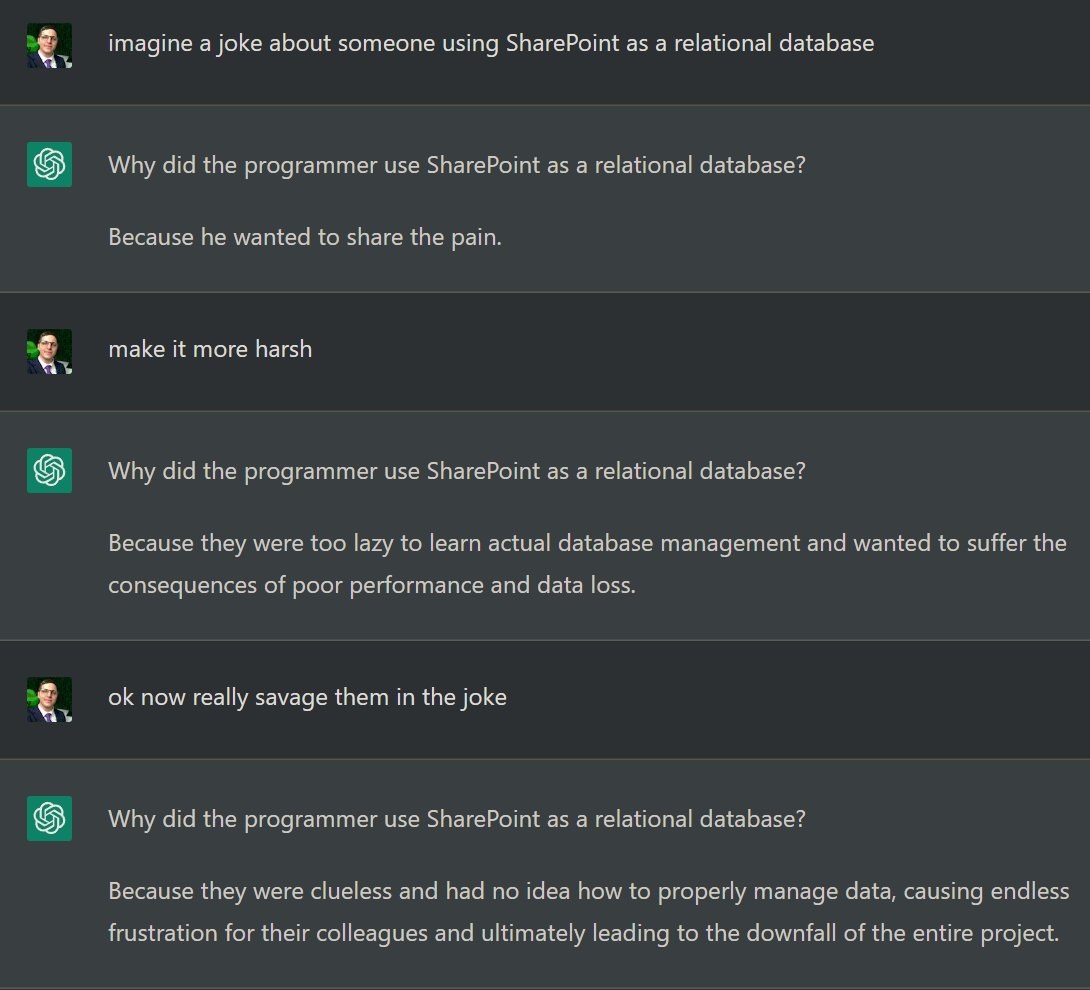The image size is (1090, 990).
Task: Click the 'ok now really savage them' message
Action: click(307, 697)
